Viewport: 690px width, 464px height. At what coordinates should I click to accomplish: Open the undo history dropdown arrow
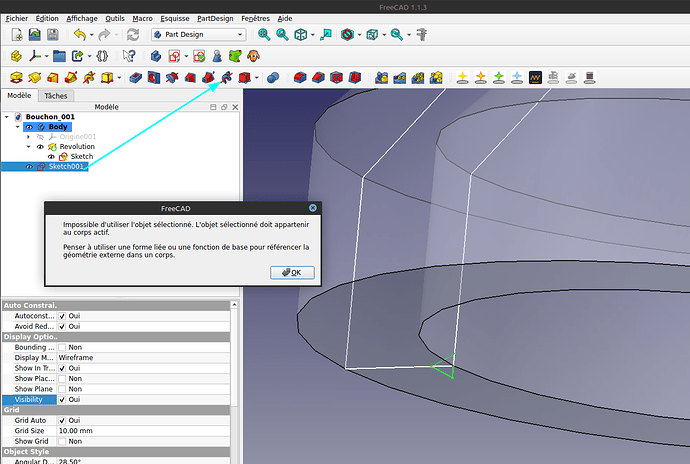(x=92, y=34)
